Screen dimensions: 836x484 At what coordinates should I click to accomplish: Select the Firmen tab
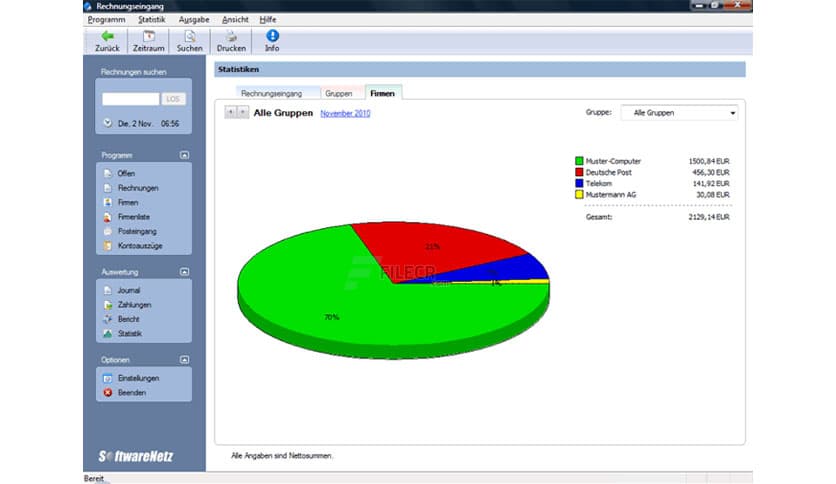click(x=382, y=93)
